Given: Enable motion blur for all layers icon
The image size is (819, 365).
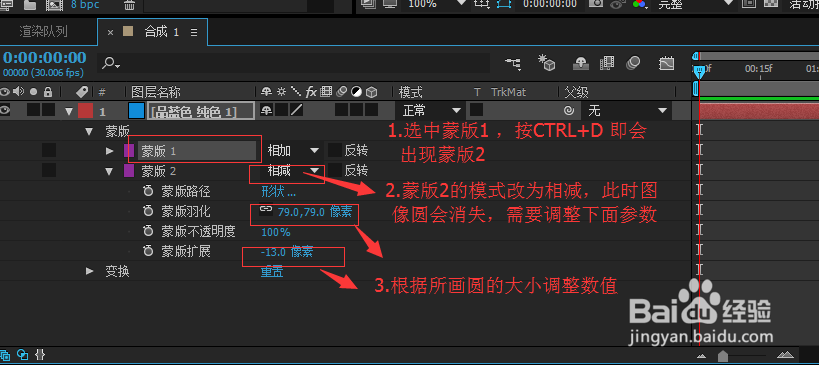Looking at the screenshot, I should pyautogui.click(x=633, y=63).
